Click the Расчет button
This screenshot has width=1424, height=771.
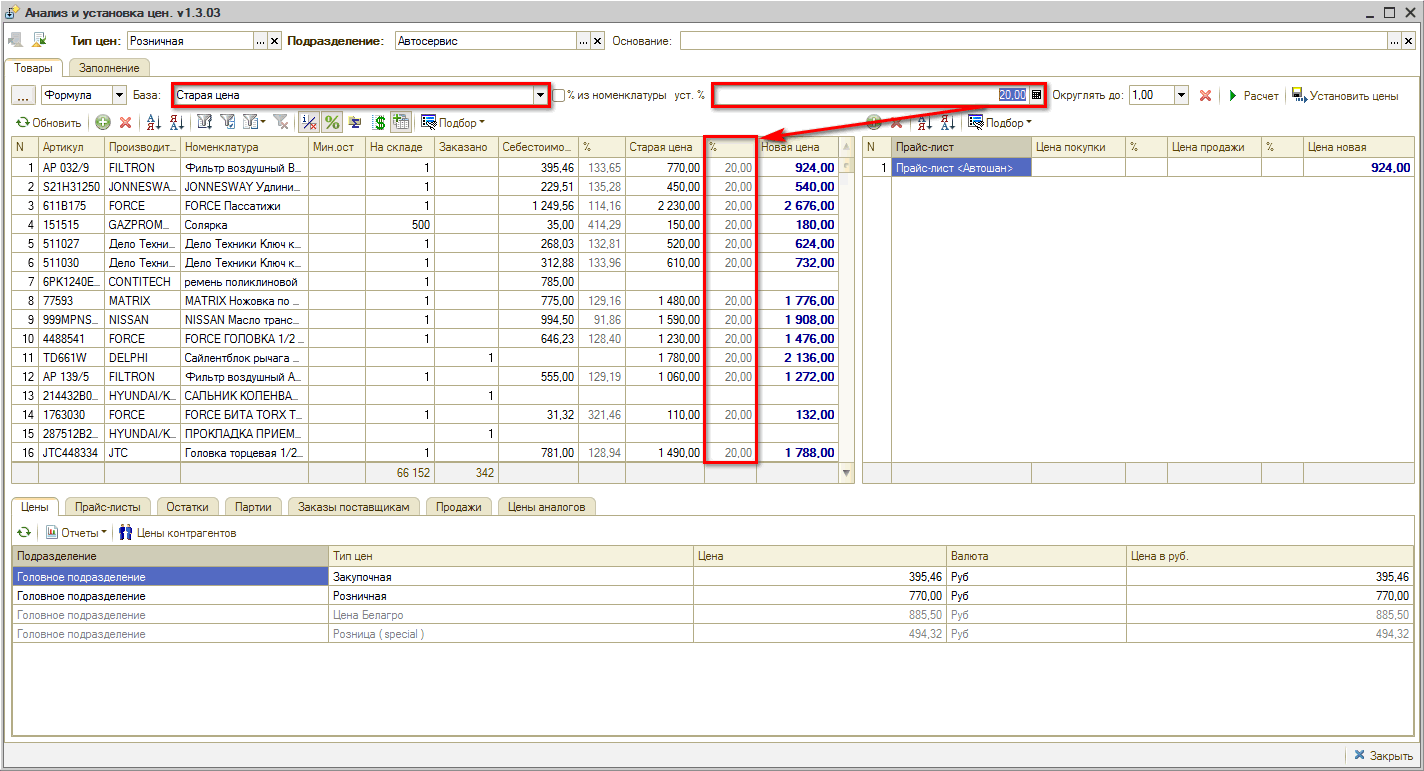pos(1254,95)
